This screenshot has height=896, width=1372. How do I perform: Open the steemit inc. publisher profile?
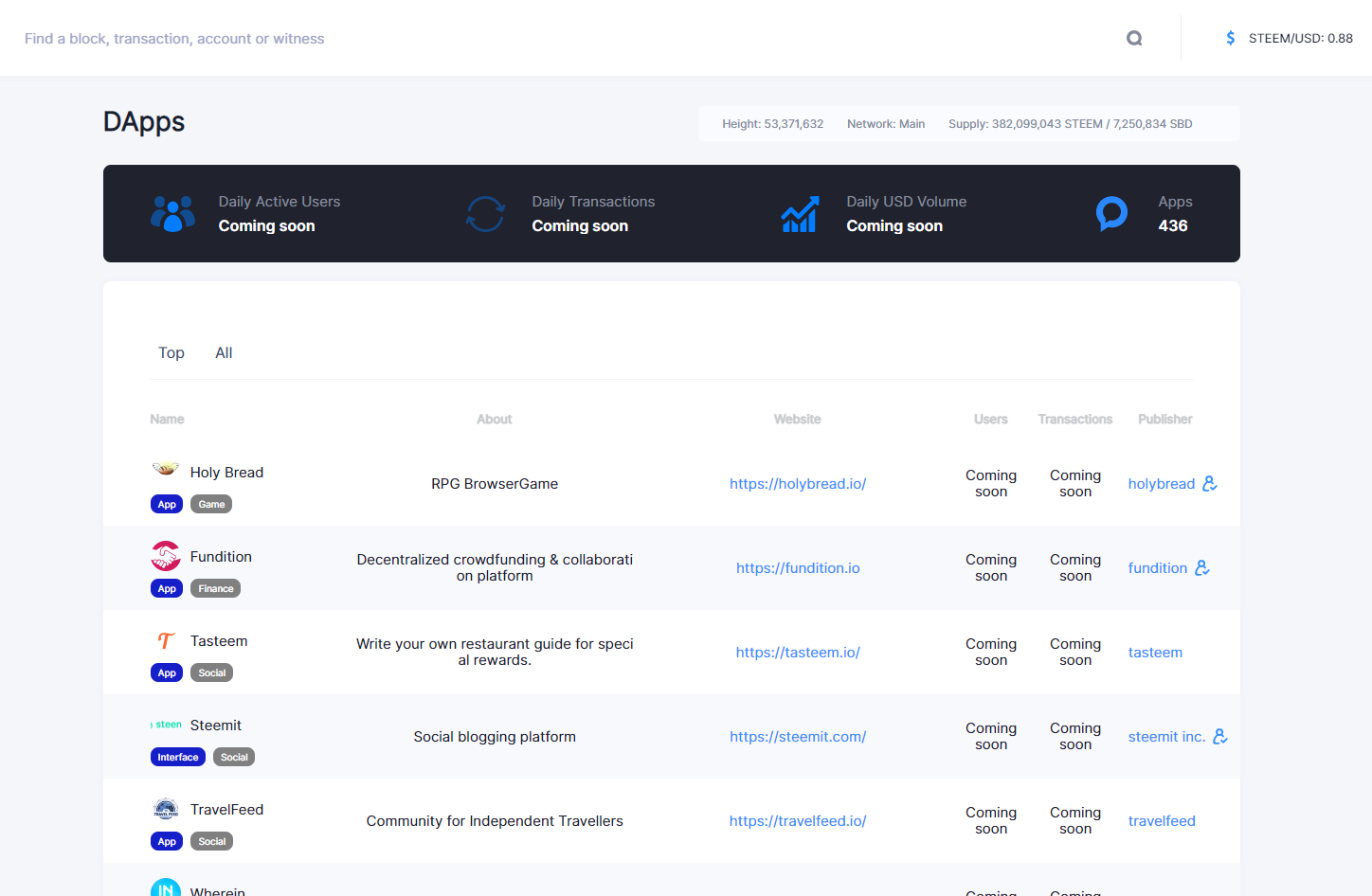pos(1167,737)
